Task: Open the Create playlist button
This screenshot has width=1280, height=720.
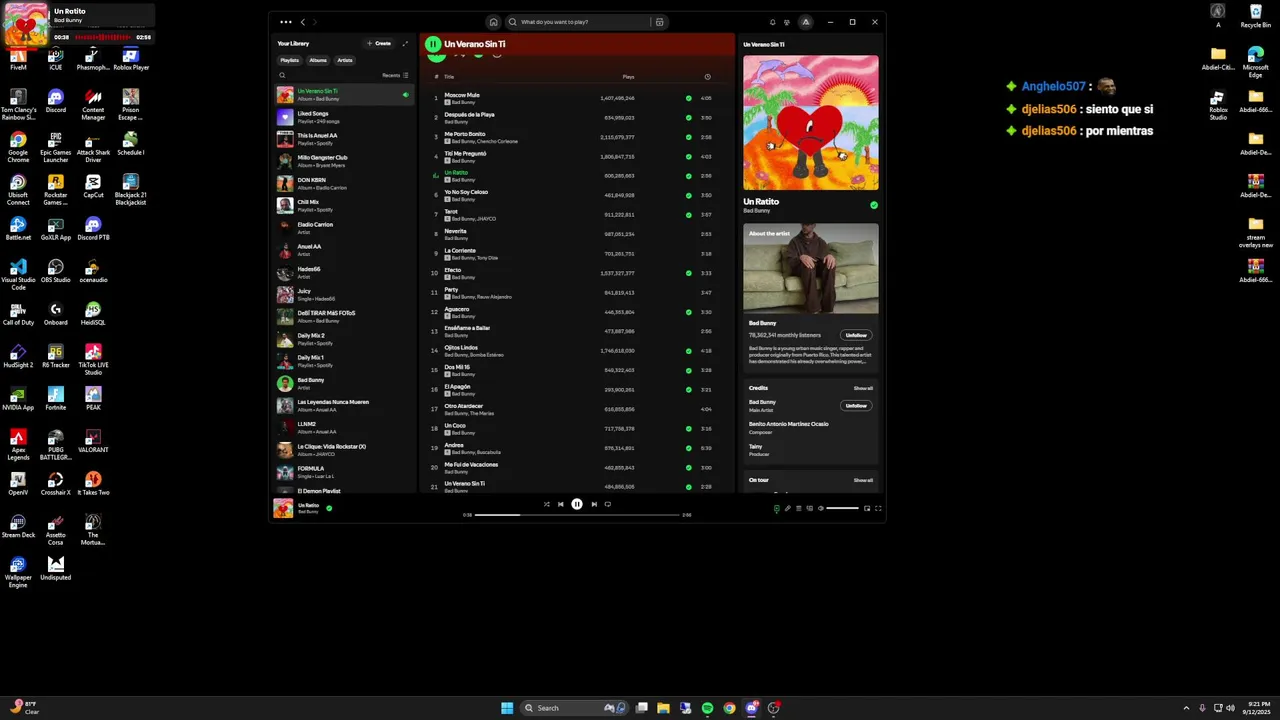Action: point(379,44)
